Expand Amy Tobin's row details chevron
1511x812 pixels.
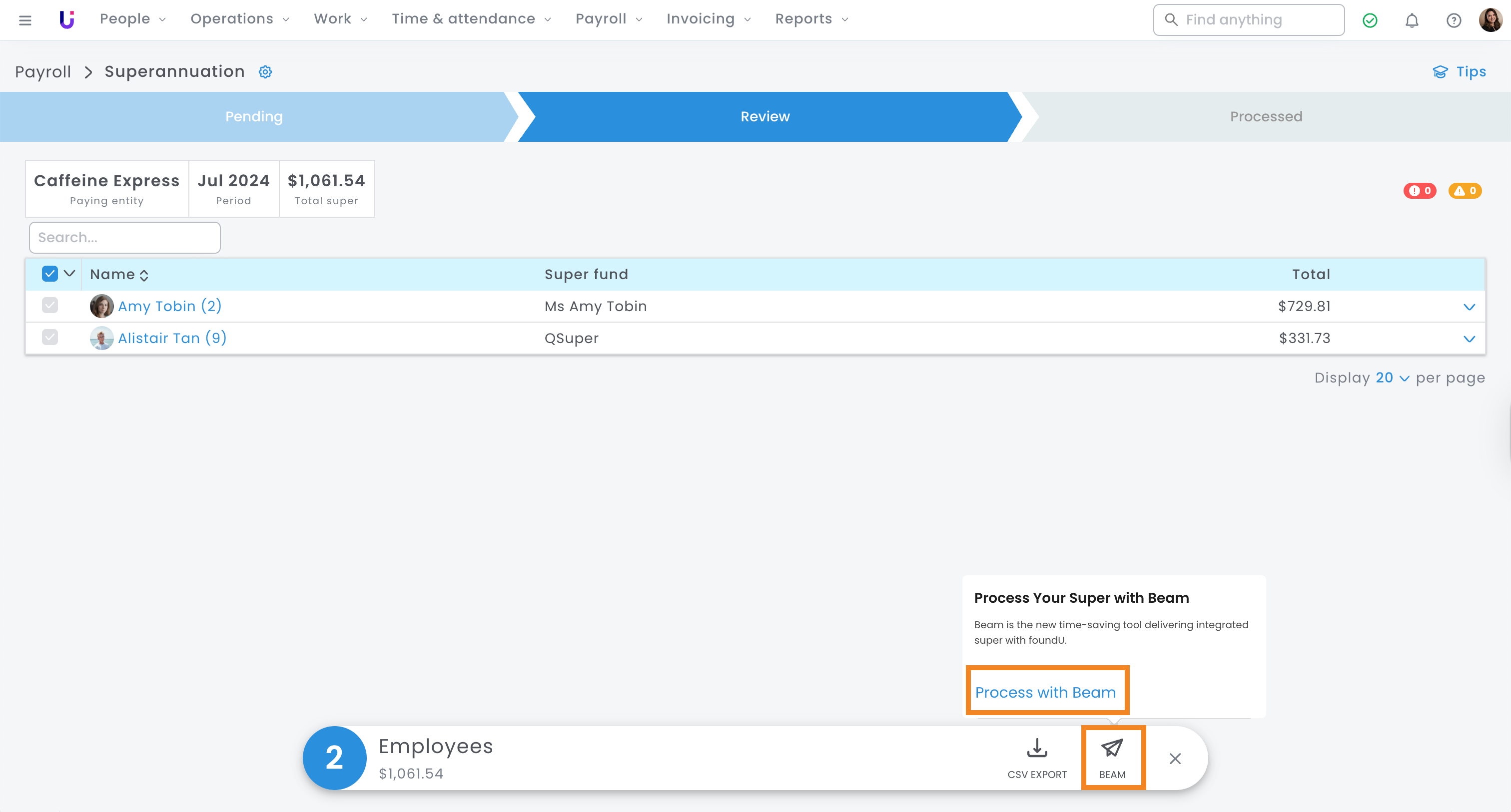click(1469, 307)
